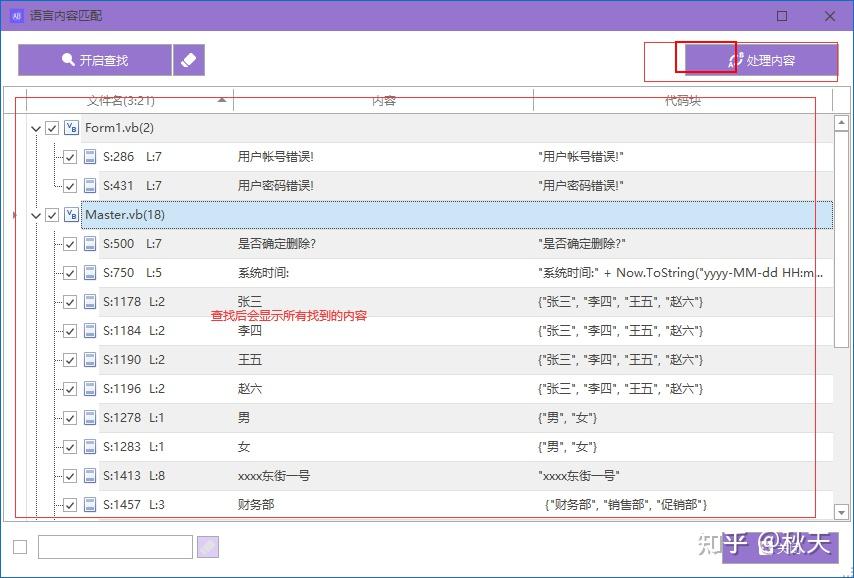Screen dimensions: 854x578
Task: Click the S:1196 L:2 position text
Action: tap(134, 388)
